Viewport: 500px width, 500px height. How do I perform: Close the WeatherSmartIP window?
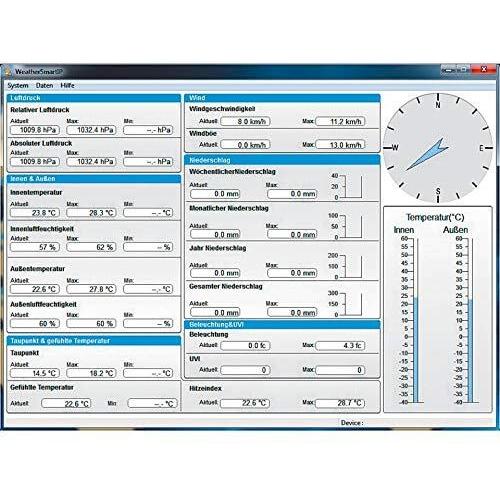(484, 69)
